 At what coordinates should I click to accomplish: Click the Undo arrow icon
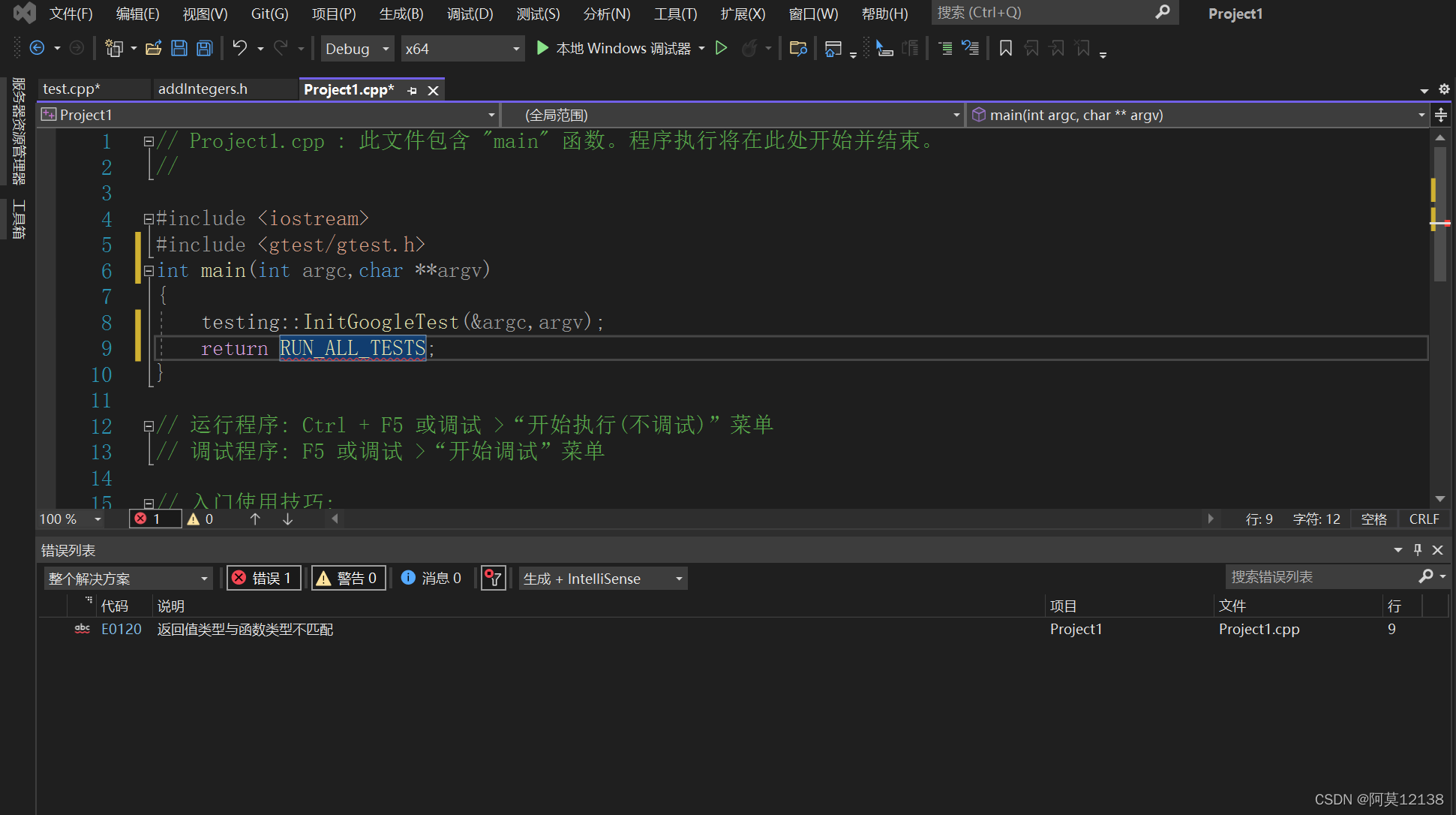tap(239, 49)
